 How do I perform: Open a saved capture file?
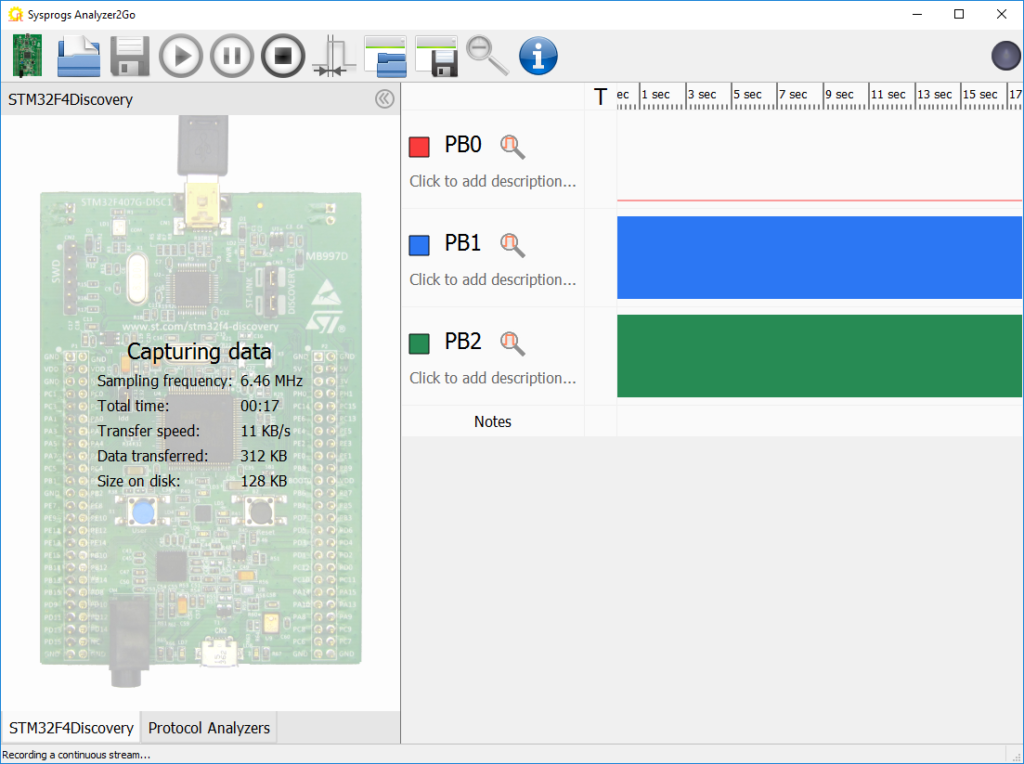(78, 56)
